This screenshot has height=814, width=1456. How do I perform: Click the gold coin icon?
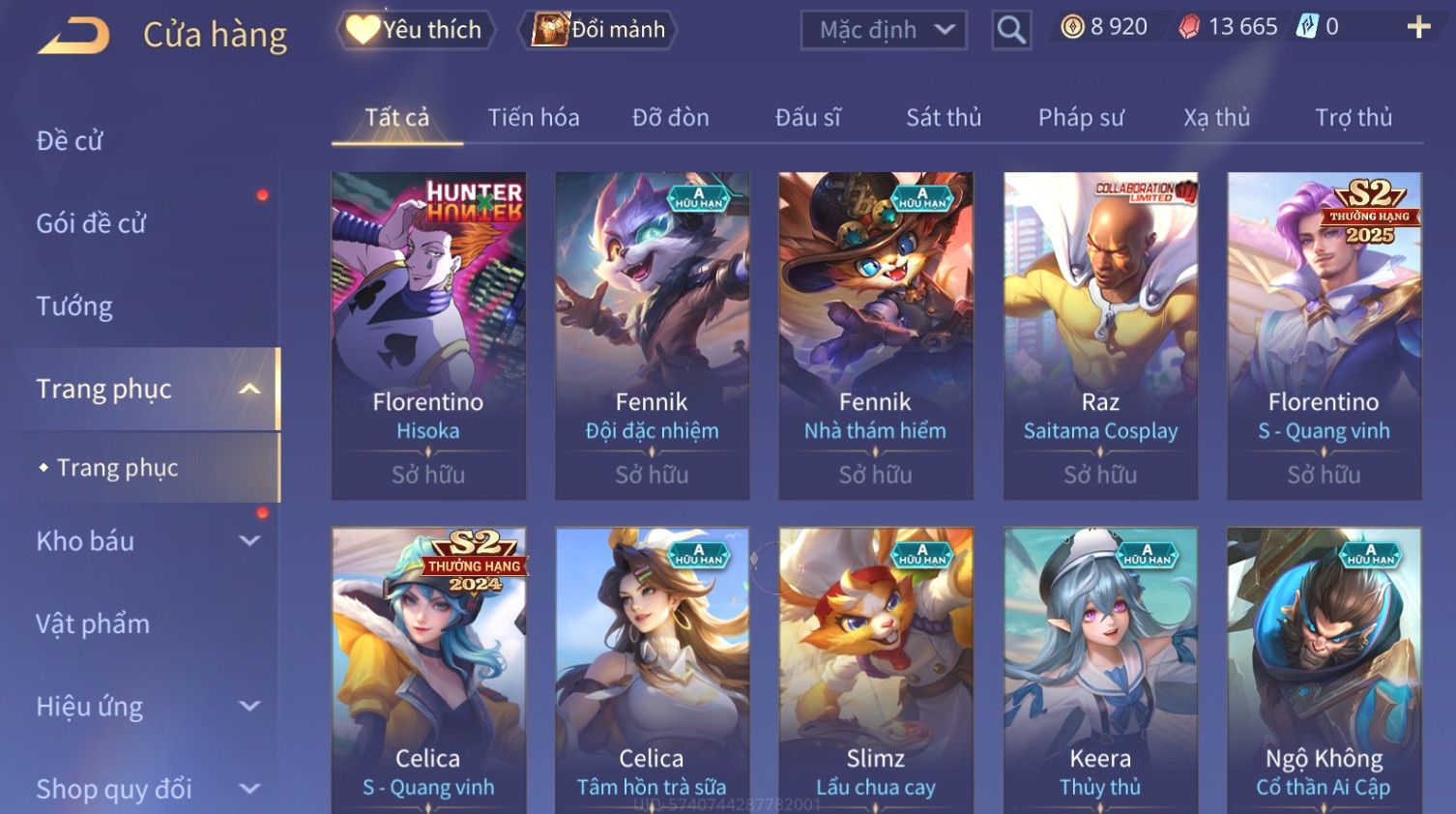(1072, 27)
